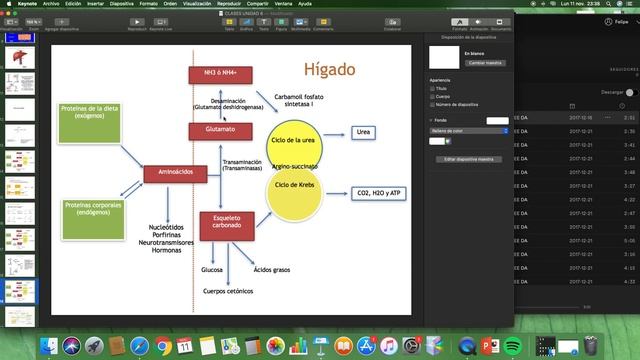
Task: Open the Insertar menu
Action: tap(96, 4)
